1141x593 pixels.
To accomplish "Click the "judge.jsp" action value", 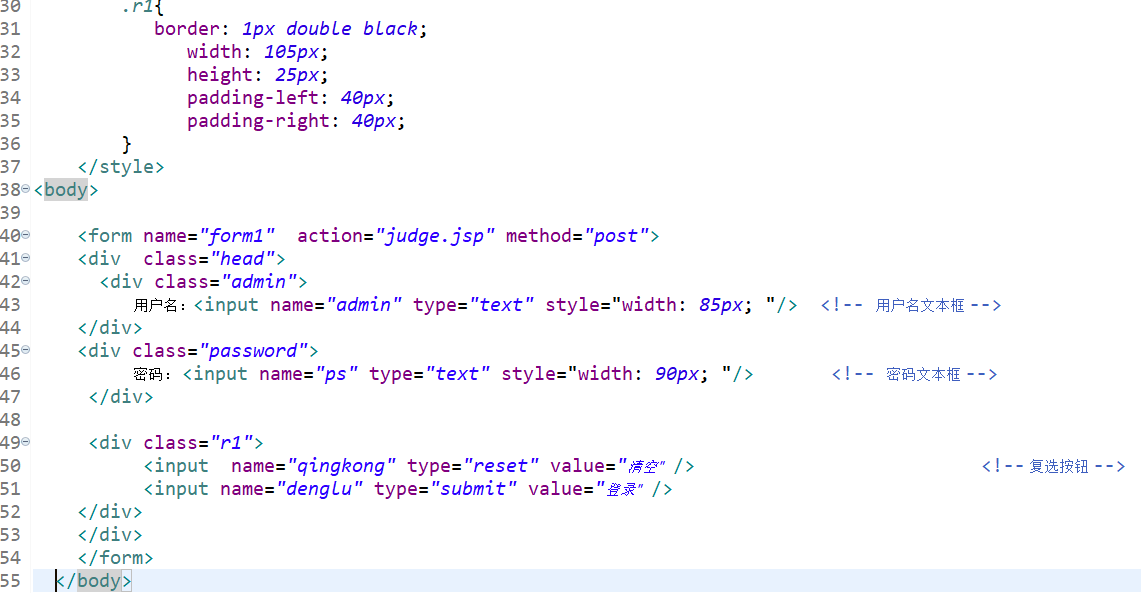I will tap(434, 236).
